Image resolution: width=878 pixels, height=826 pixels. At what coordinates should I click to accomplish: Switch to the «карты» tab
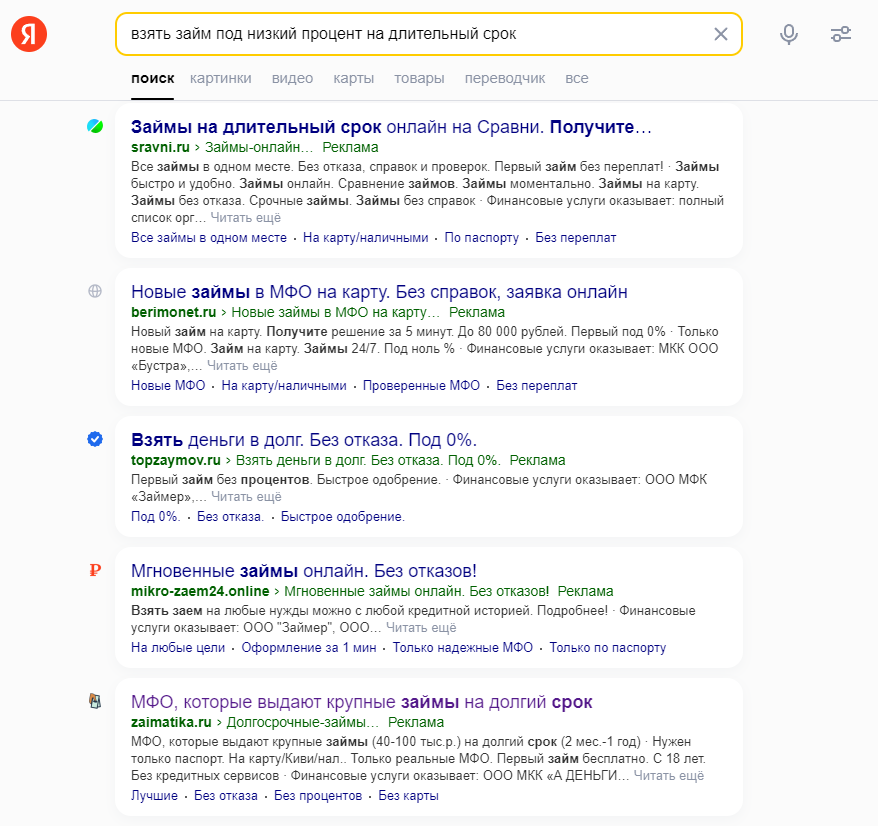coord(353,78)
